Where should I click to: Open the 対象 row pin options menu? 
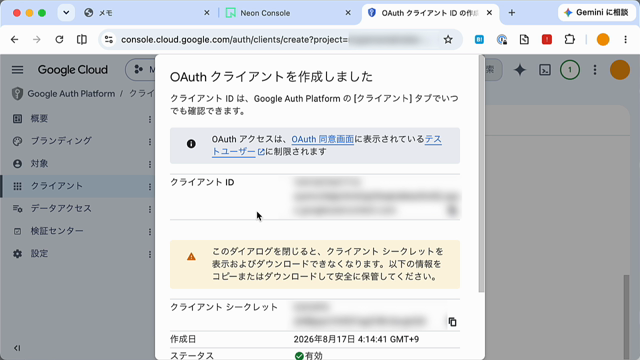click(150, 164)
